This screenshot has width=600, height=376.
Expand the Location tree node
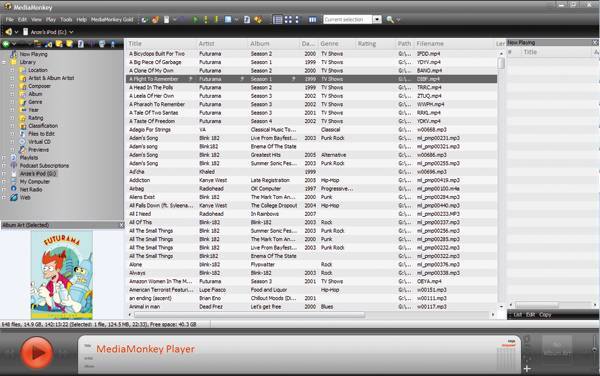pos(12,70)
